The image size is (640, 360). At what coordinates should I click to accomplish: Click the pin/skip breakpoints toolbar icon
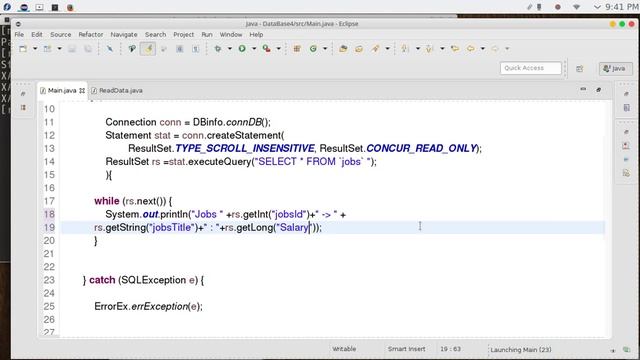click(110, 49)
